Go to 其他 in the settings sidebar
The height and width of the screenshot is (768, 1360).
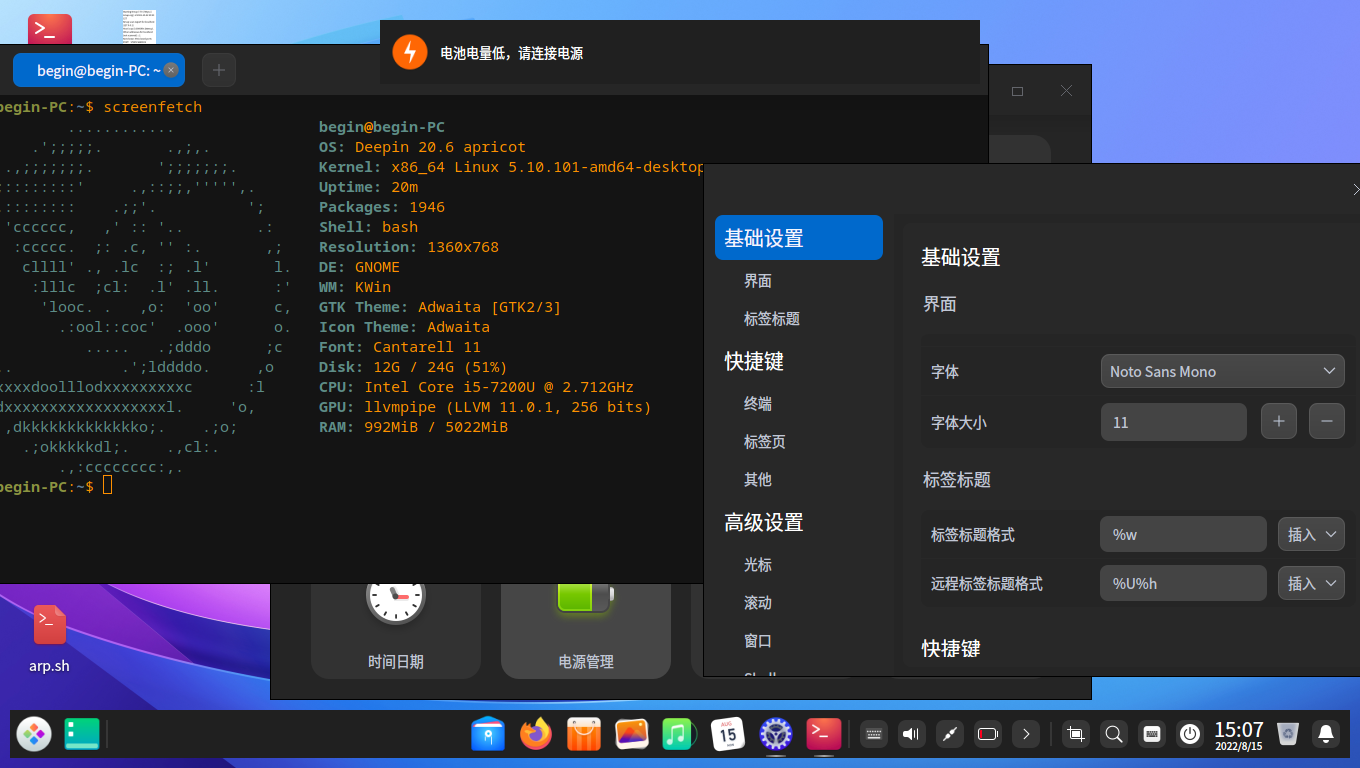758,480
